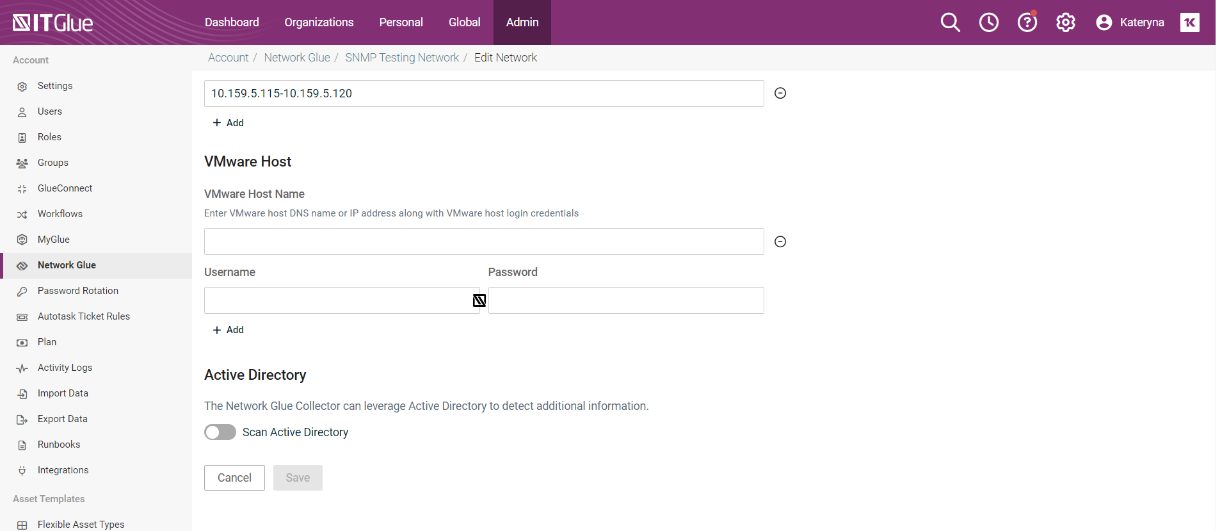1216x531 pixels.
Task: Add another VMware host entry
Action: click(x=228, y=330)
